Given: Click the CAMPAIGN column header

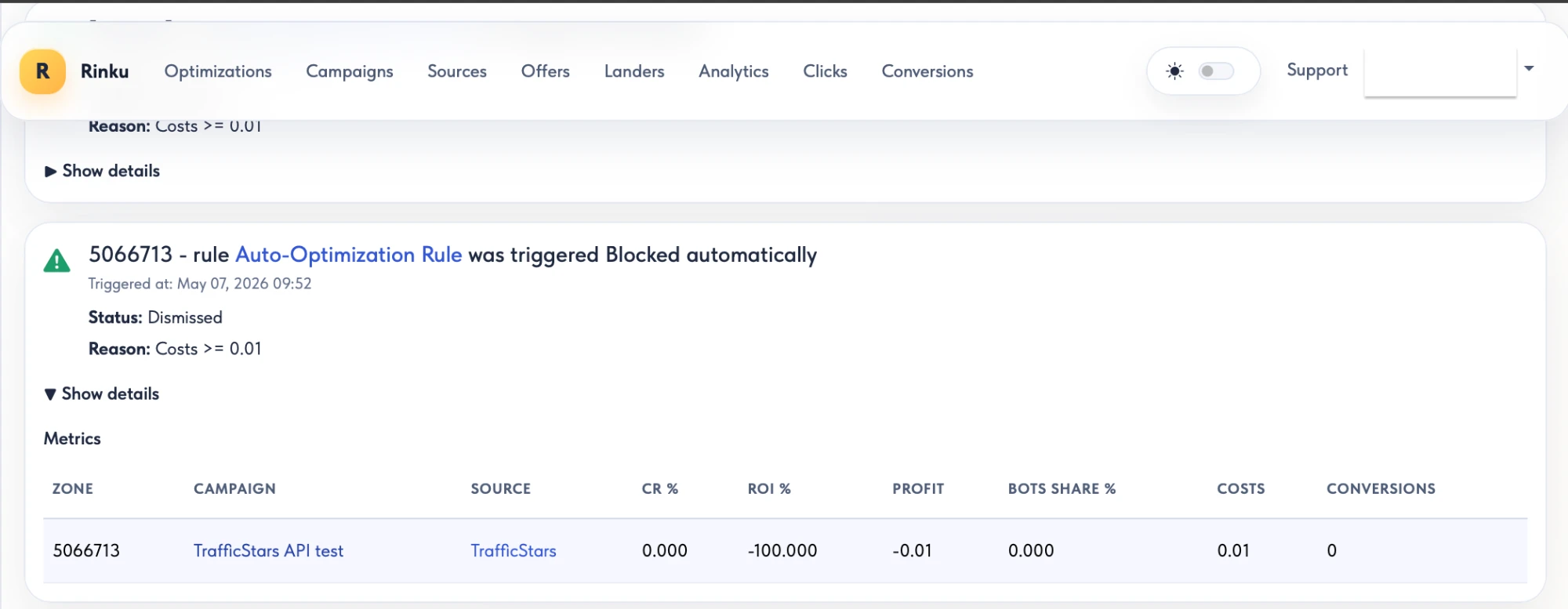Looking at the screenshot, I should [x=234, y=488].
